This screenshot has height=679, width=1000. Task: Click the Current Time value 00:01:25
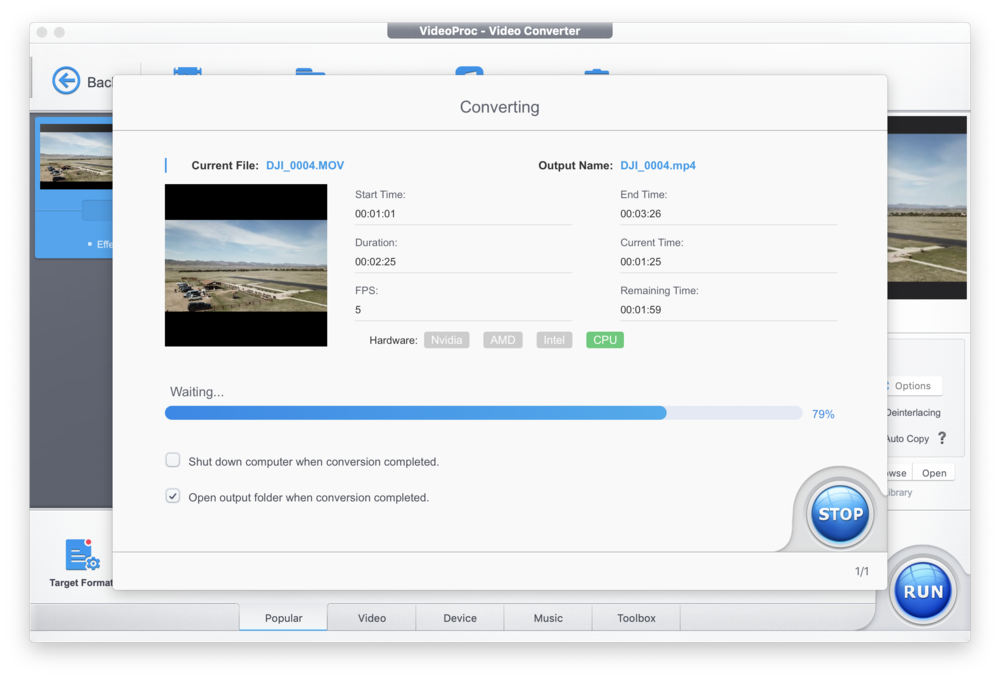pos(640,261)
